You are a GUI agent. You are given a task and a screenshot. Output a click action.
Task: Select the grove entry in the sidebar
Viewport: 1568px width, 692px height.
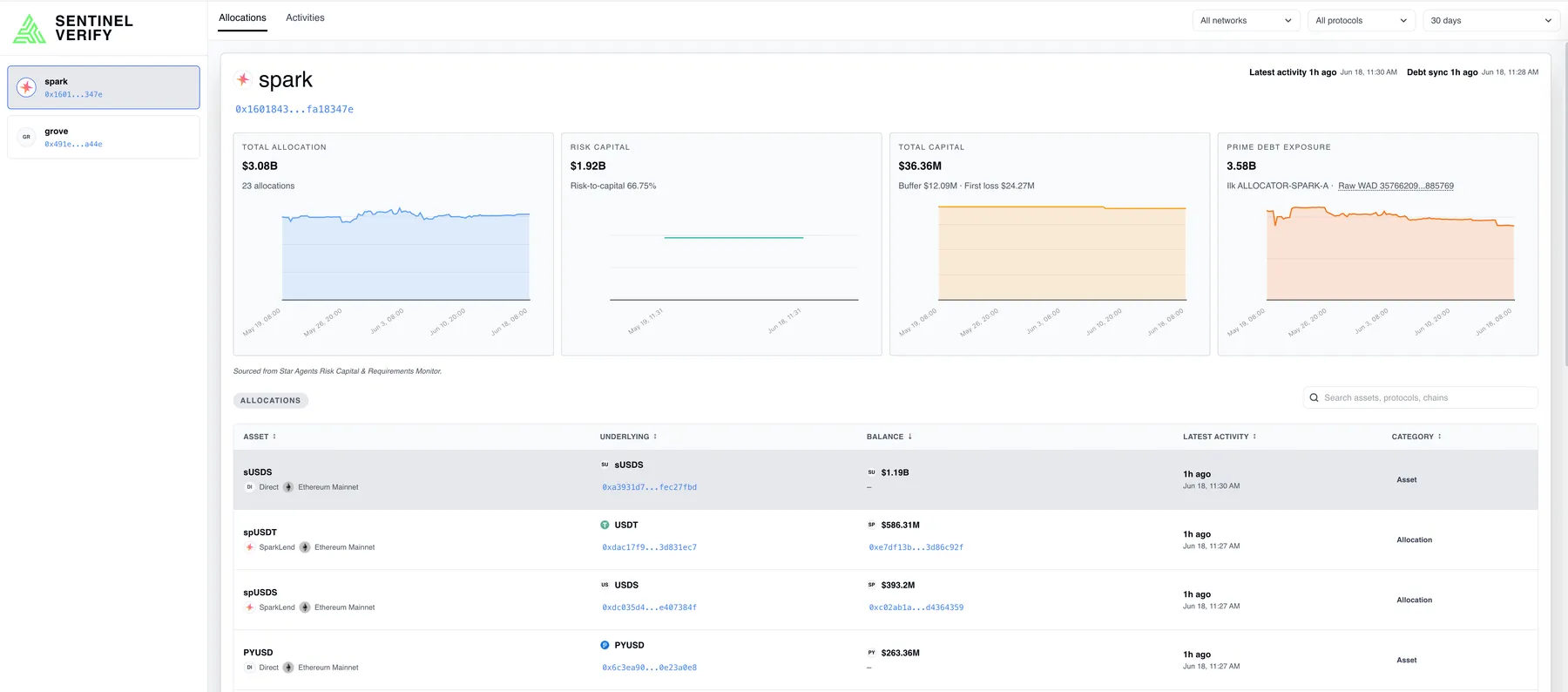pyautogui.click(x=104, y=137)
